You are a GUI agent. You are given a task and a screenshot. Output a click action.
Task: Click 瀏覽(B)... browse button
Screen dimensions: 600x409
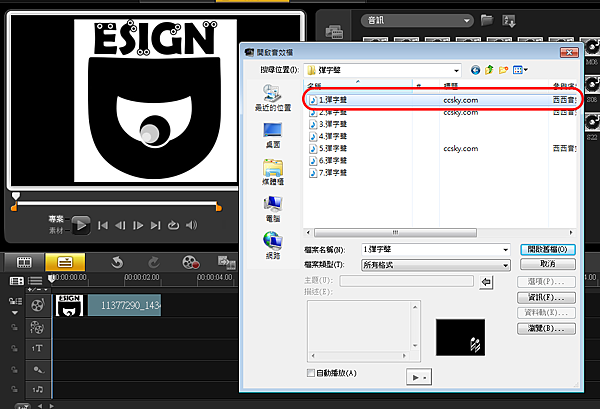pos(546,328)
